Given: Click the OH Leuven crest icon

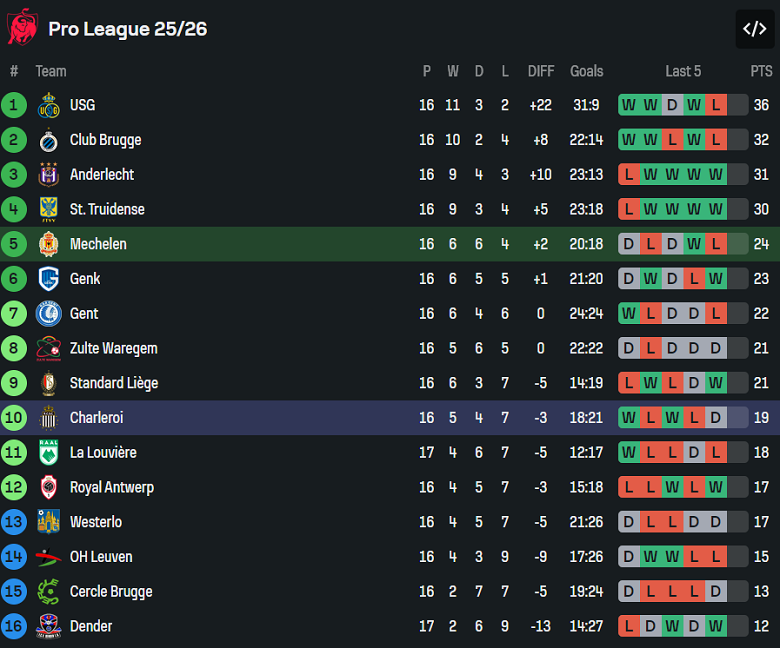Looking at the screenshot, I should coord(48,557).
